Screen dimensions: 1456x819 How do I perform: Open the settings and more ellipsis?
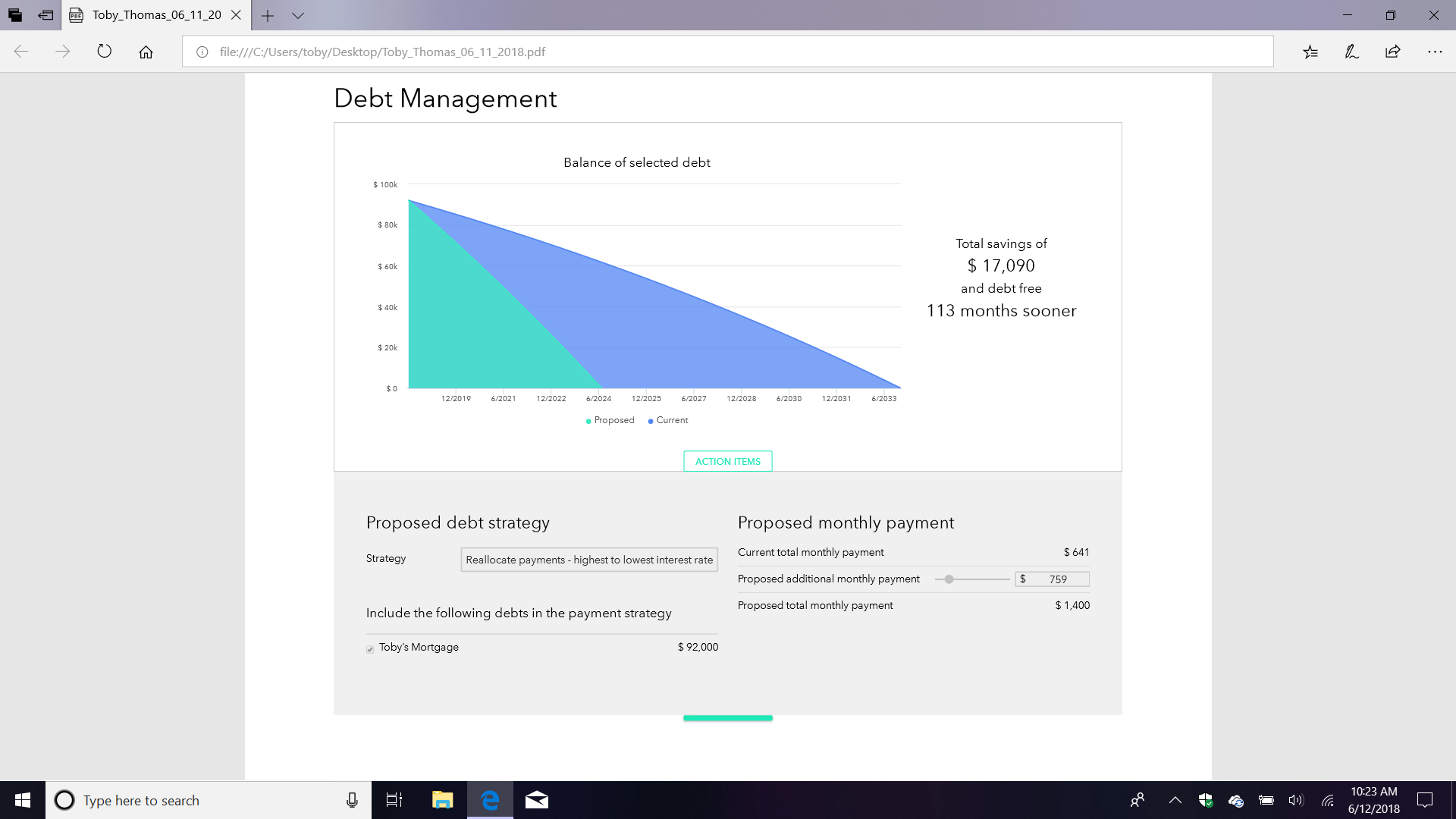(1434, 52)
